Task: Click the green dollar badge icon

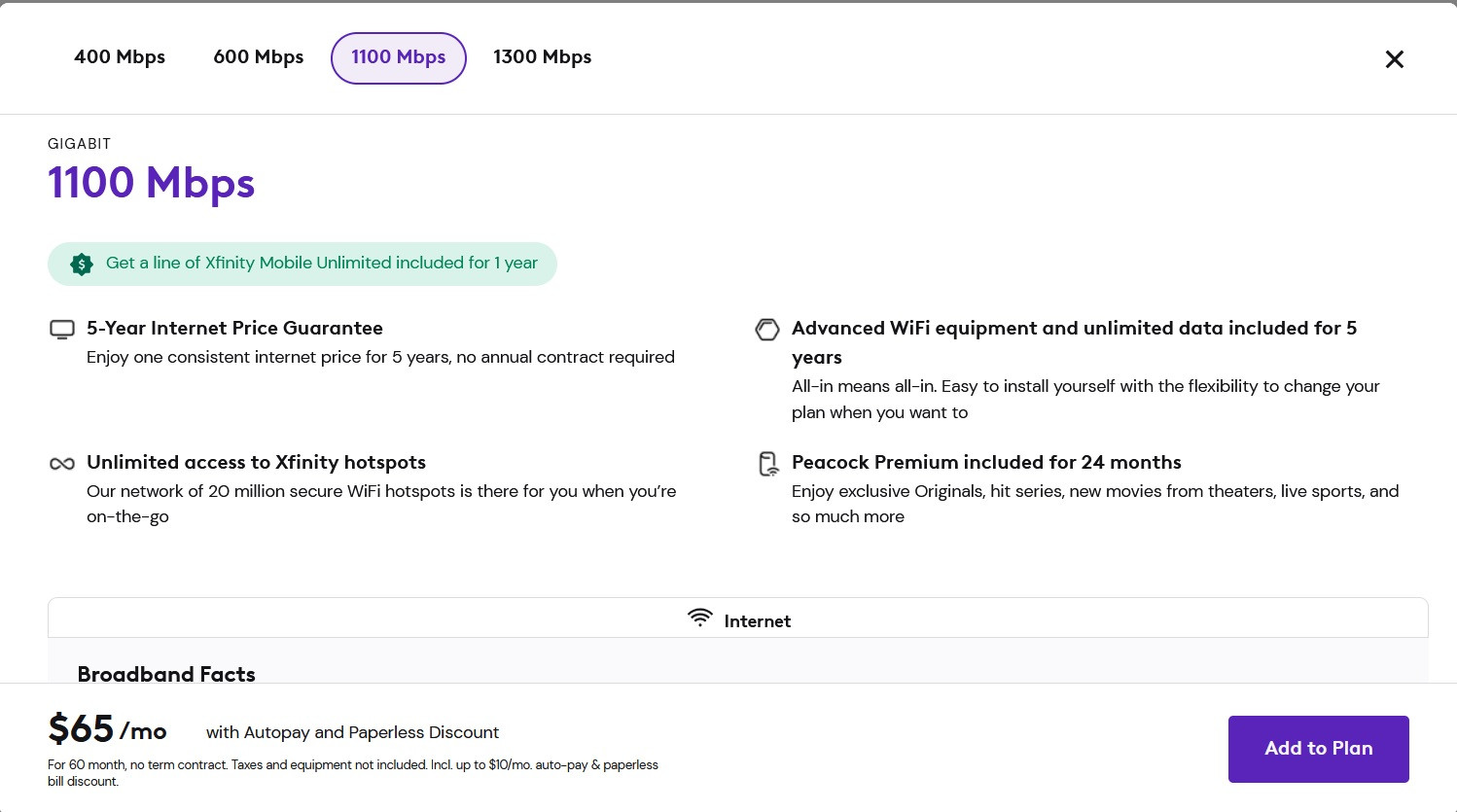Action: 82,264
